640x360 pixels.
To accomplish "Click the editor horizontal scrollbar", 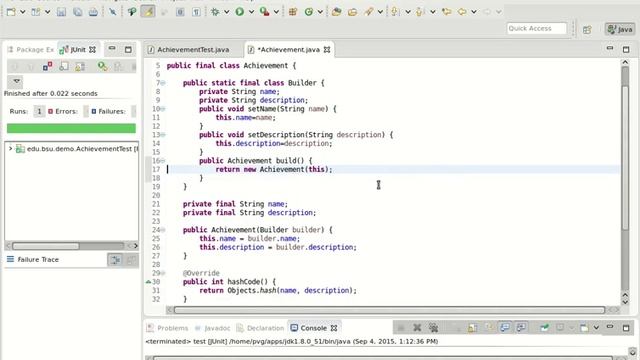I will pos(389,310).
